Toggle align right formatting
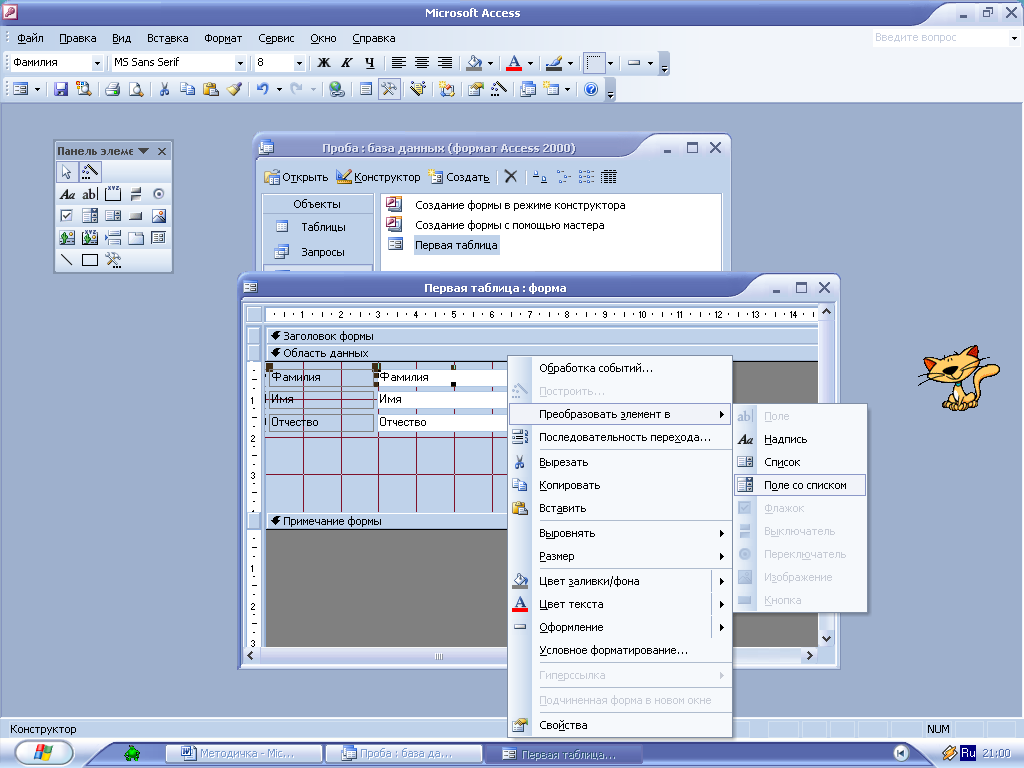 click(445, 63)
